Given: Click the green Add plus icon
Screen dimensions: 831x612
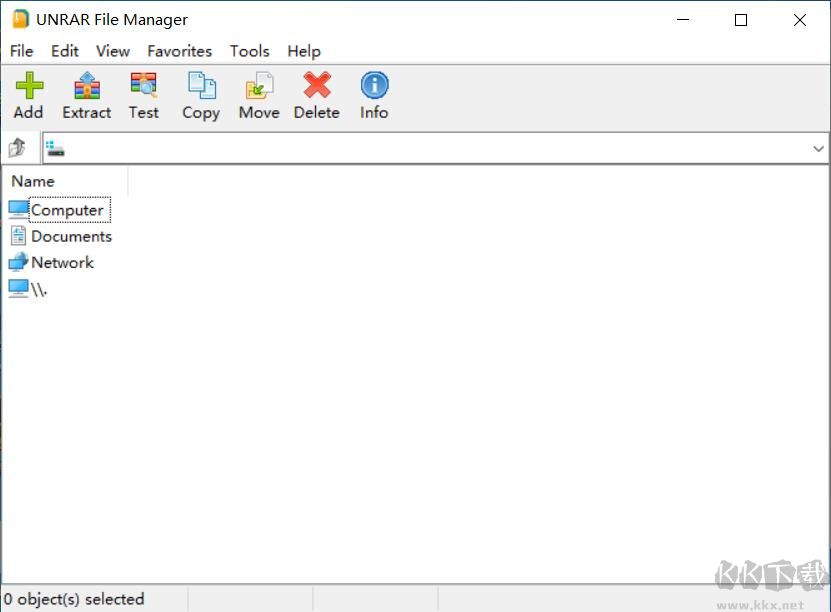Looking at the screenshot, I should pos(29,85).
